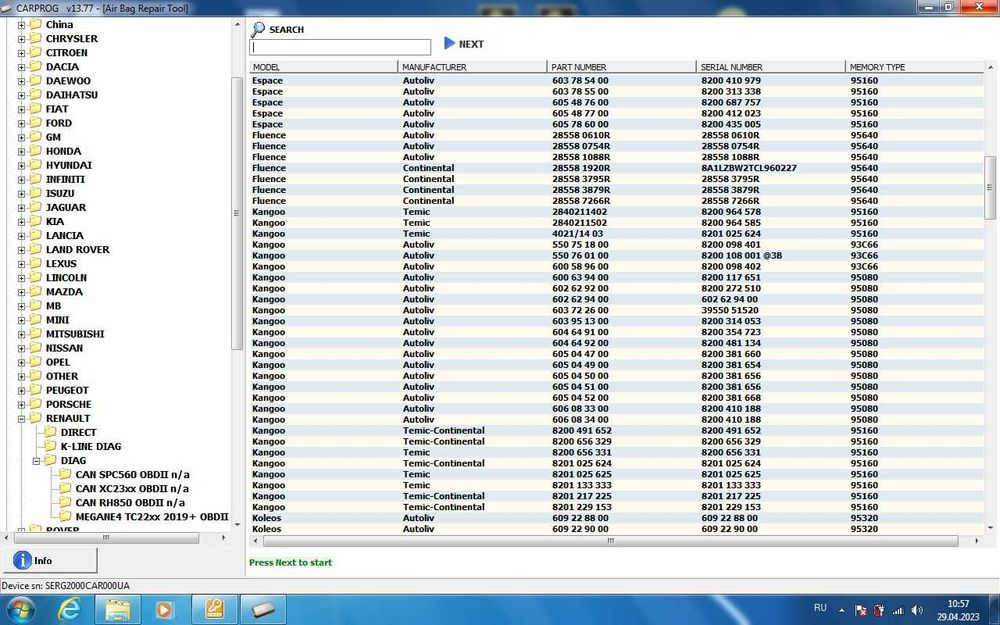Click the DIRECT folder icon under RENAULT
The width and height of the screenshot is (1000, 625).
click(x=50, y=432)
